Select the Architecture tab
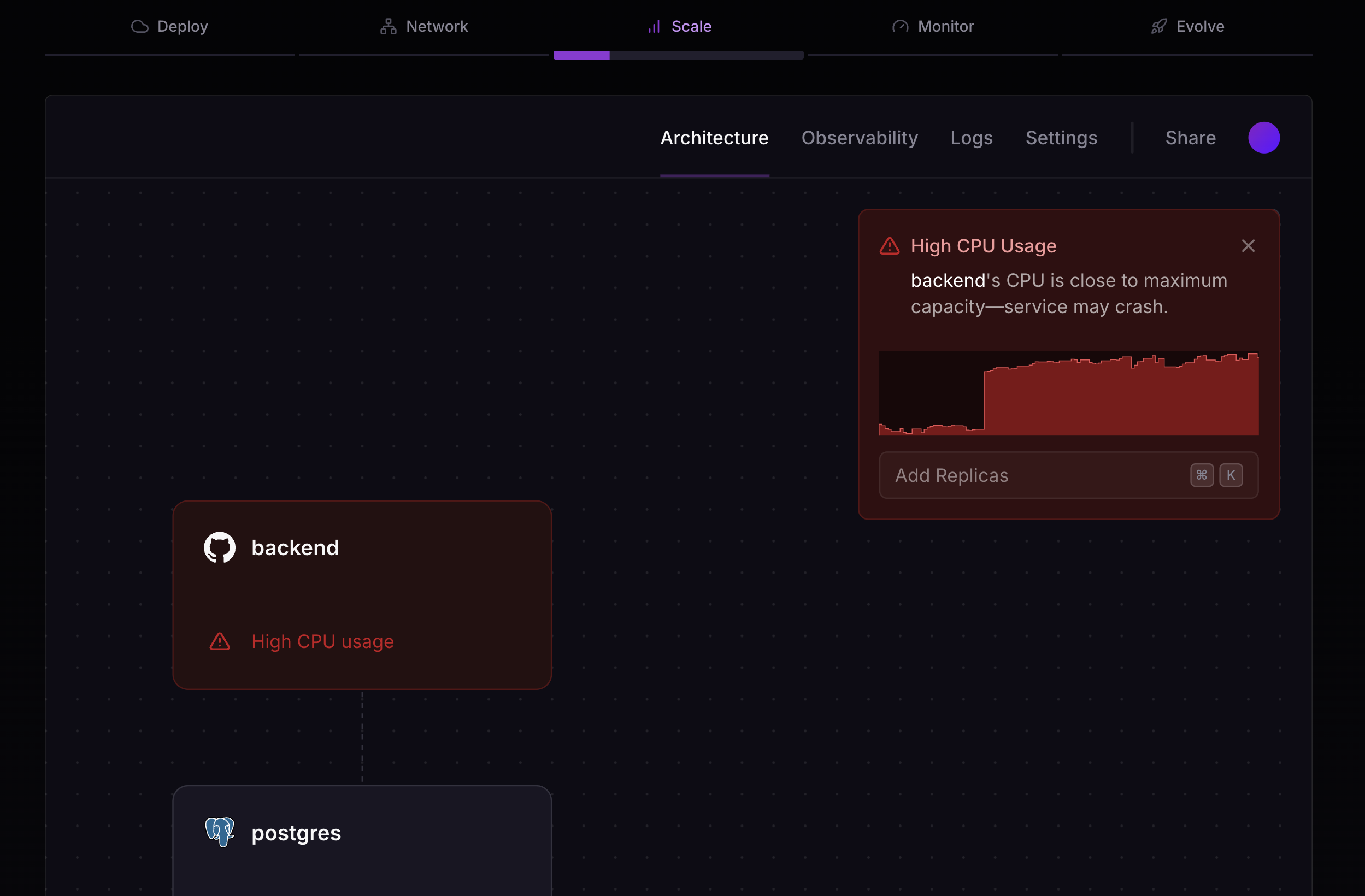 (x=714, y=138)
